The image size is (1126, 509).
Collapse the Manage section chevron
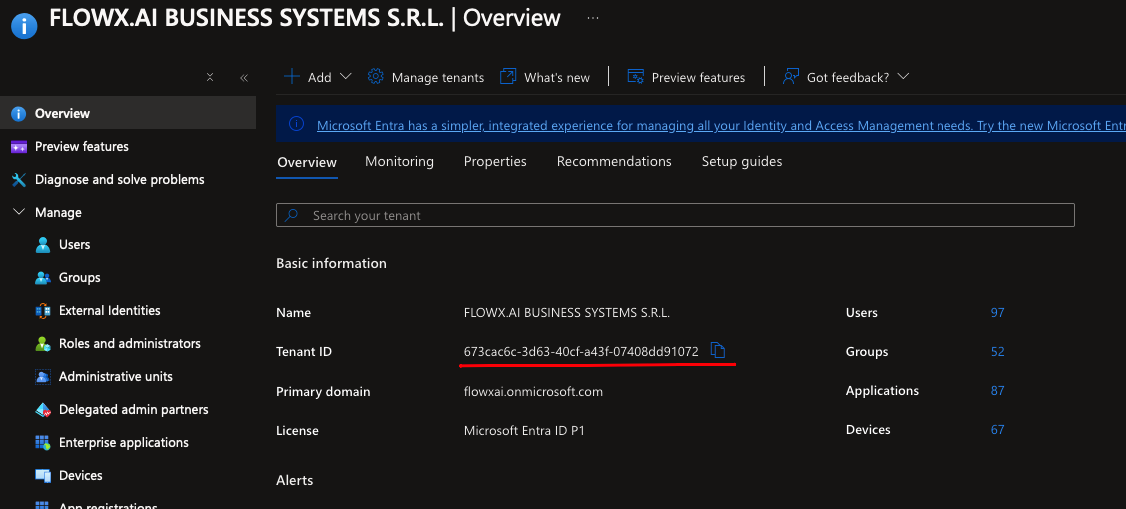pos(19,213)
